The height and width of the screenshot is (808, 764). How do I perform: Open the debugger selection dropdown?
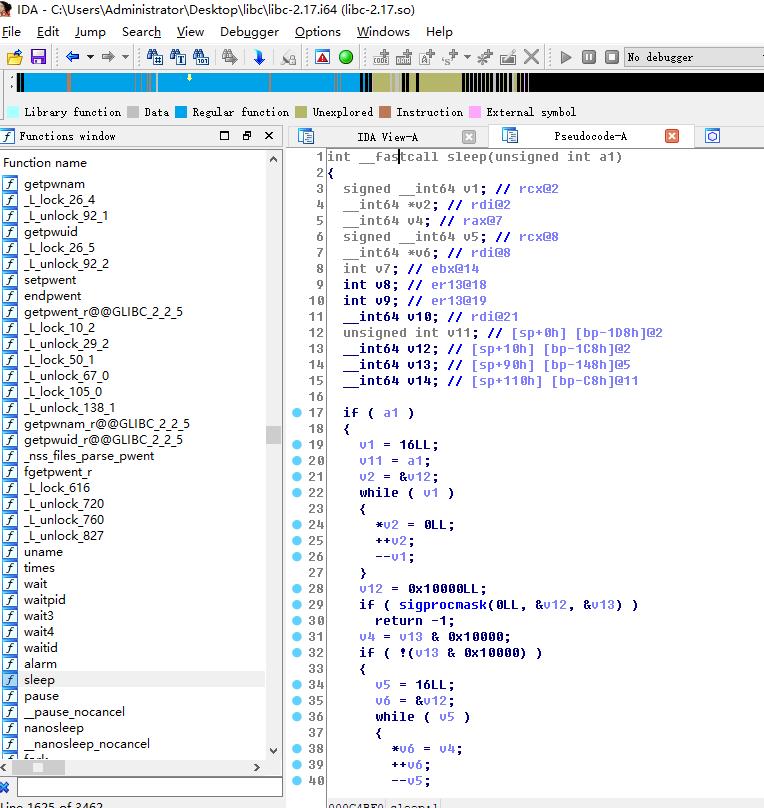(x=690, y=57)
